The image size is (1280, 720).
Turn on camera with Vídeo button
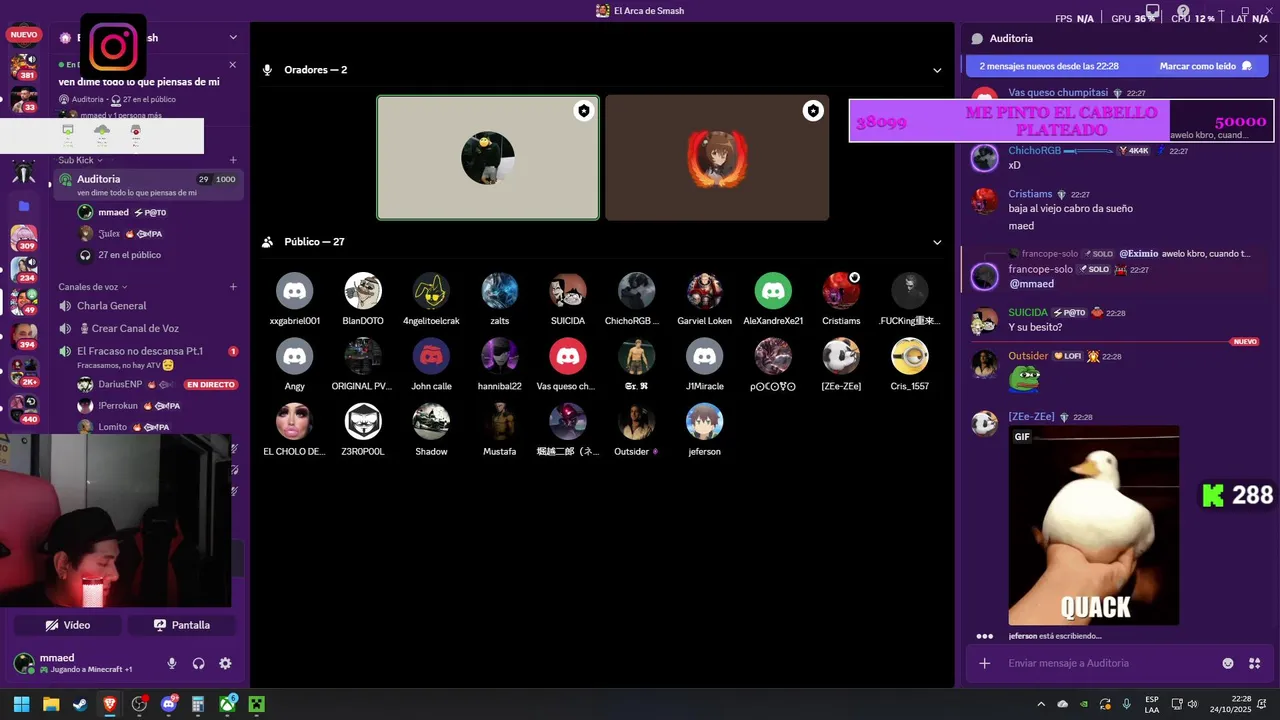tap(68, 625)
